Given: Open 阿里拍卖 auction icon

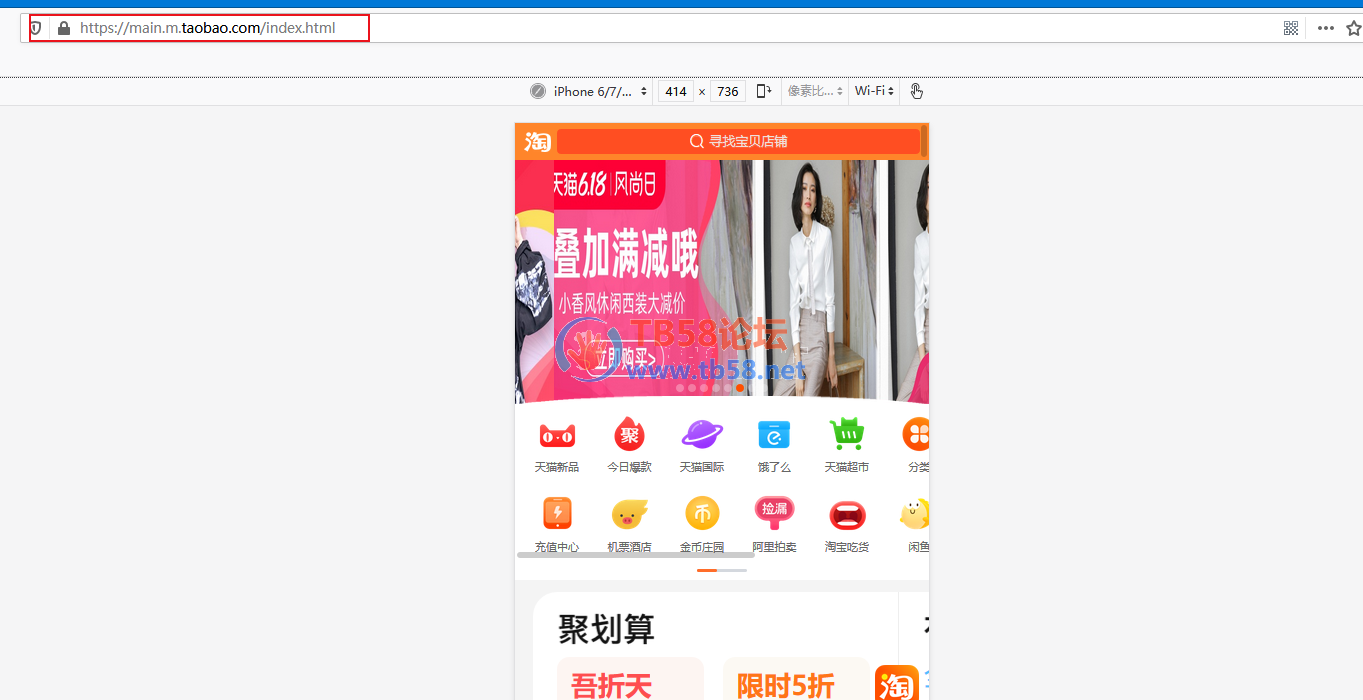Looking at the screenshot, I should (774, 513).
